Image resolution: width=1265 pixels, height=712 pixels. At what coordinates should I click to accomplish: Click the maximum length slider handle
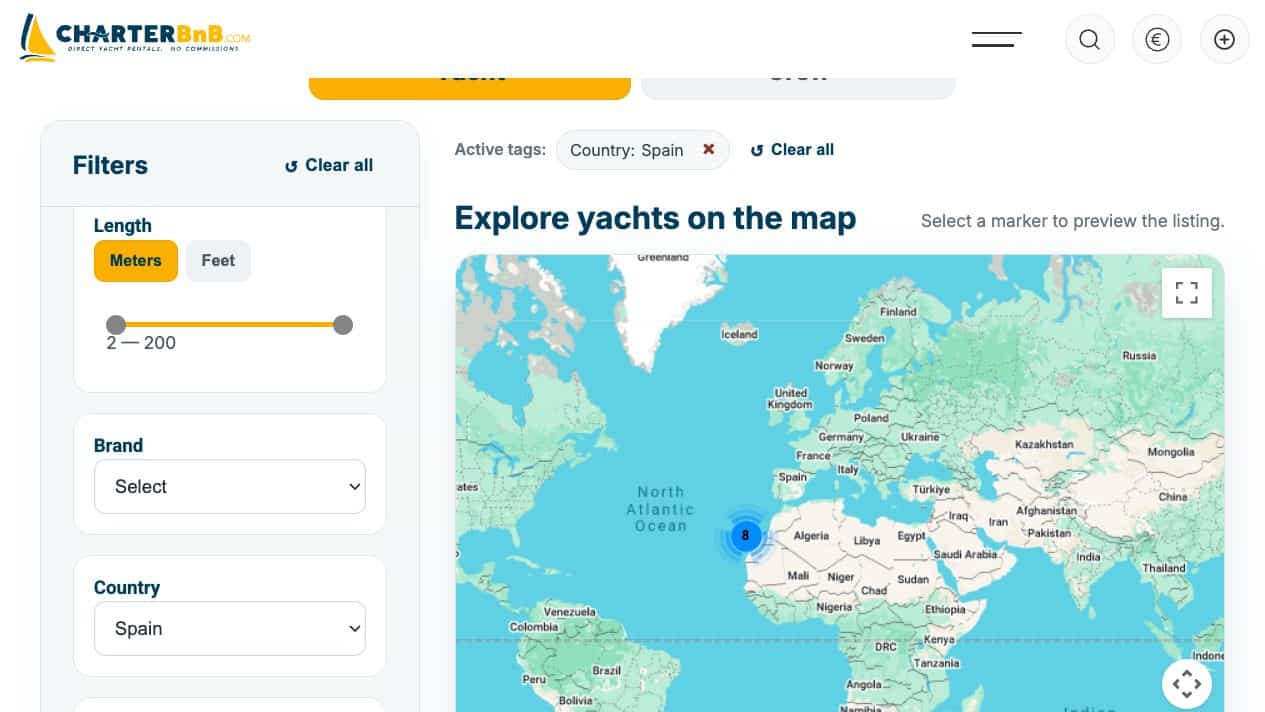pyautogui.click(x=343, y=324)
